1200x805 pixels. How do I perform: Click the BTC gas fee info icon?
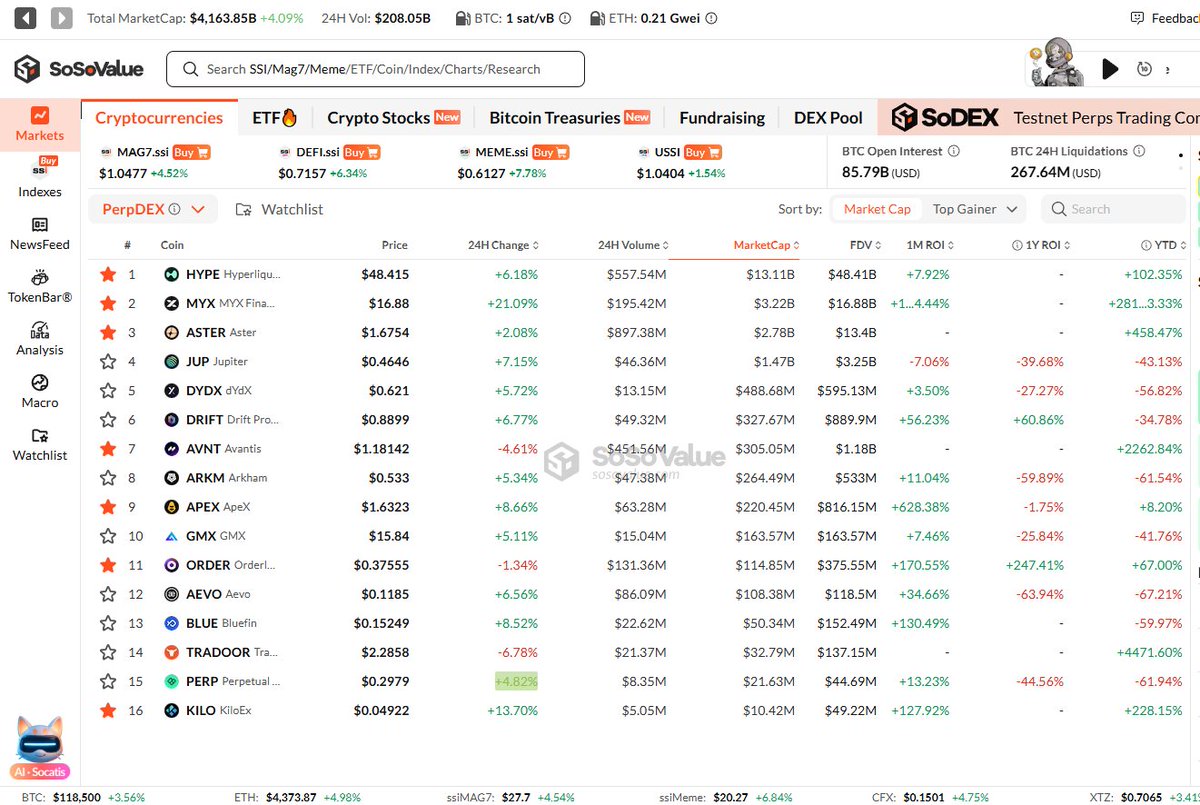(x=566, y=18)
